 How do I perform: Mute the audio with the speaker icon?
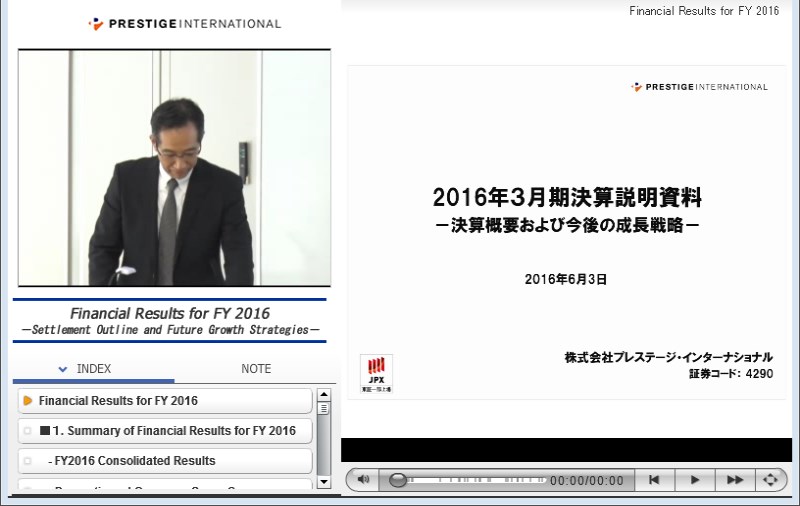pyautogui.click(x=363, y=479)
